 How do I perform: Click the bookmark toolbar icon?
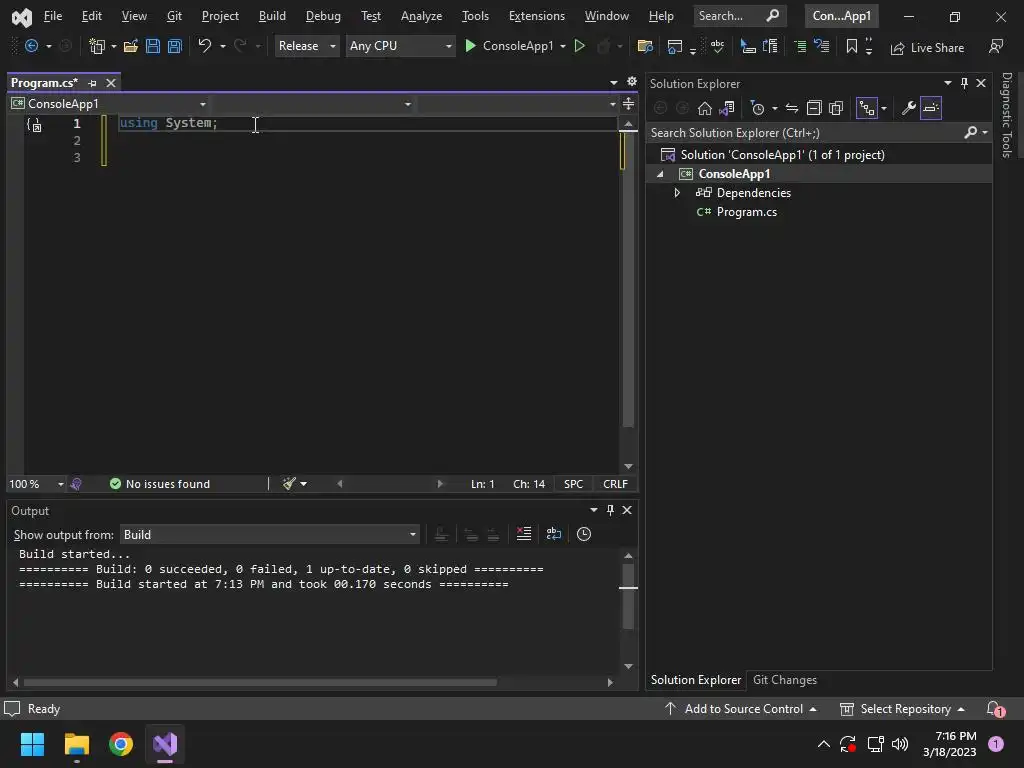(x=852, y=46)
